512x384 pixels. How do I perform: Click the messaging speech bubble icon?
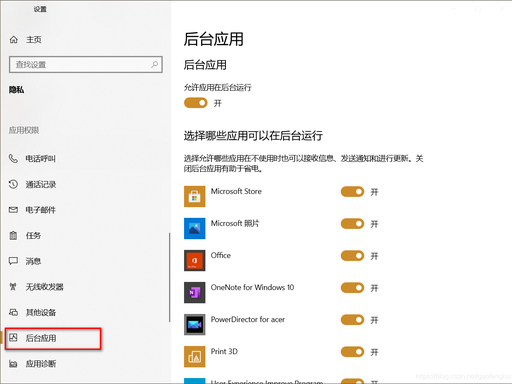(x=13, y=261)
